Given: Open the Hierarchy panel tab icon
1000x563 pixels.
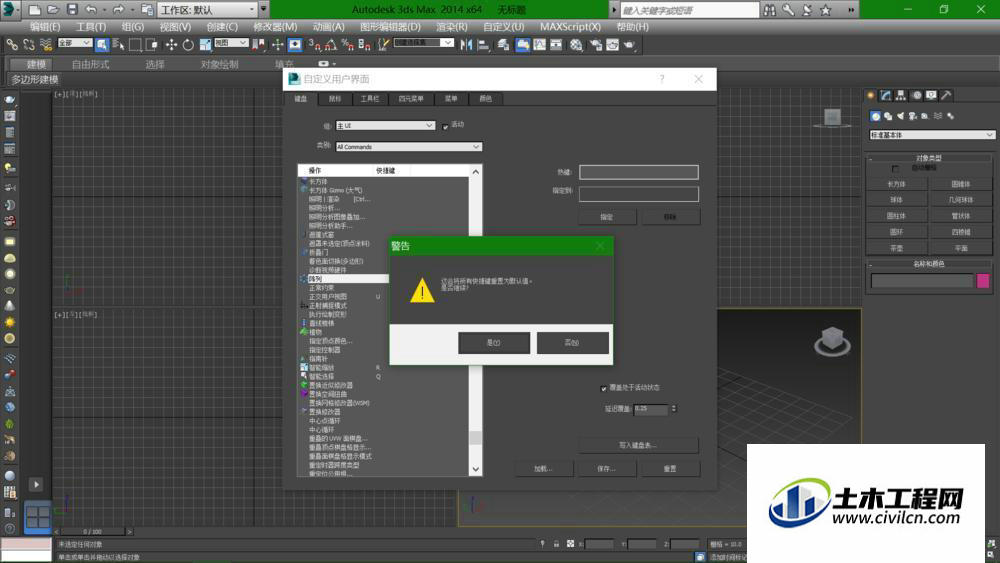Looking at the screenshot, I should click(x=901, y=95).
